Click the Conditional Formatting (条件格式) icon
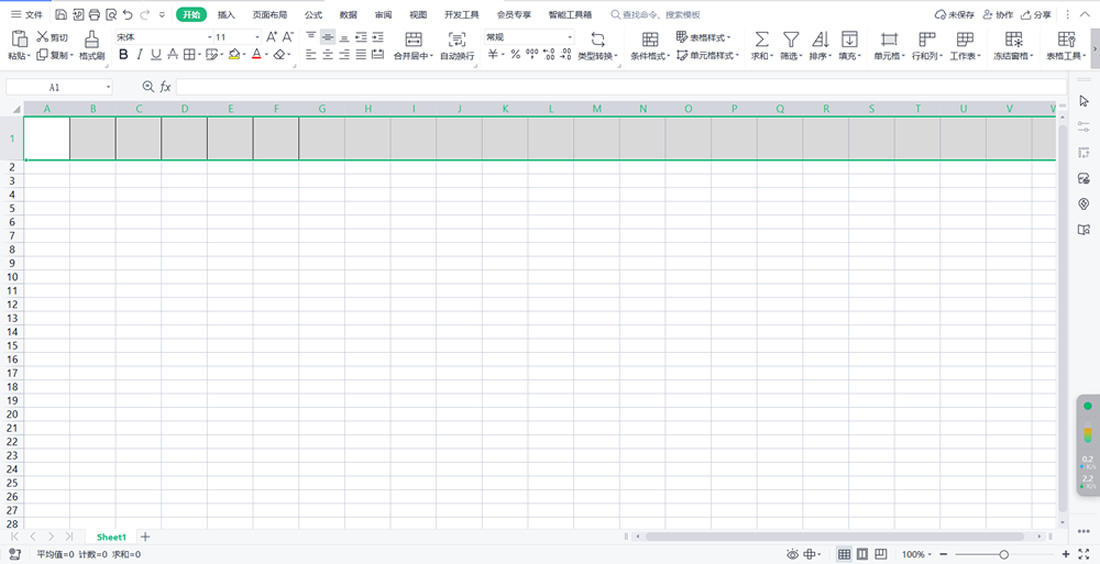Viewport: 1100px width, 564px height. pos(650,38)
